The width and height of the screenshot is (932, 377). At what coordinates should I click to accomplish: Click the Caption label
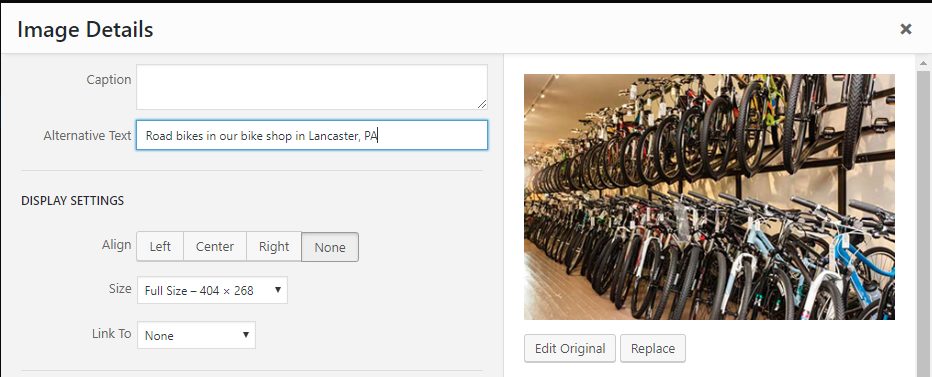pyautogui.click(x=109, y=80)
